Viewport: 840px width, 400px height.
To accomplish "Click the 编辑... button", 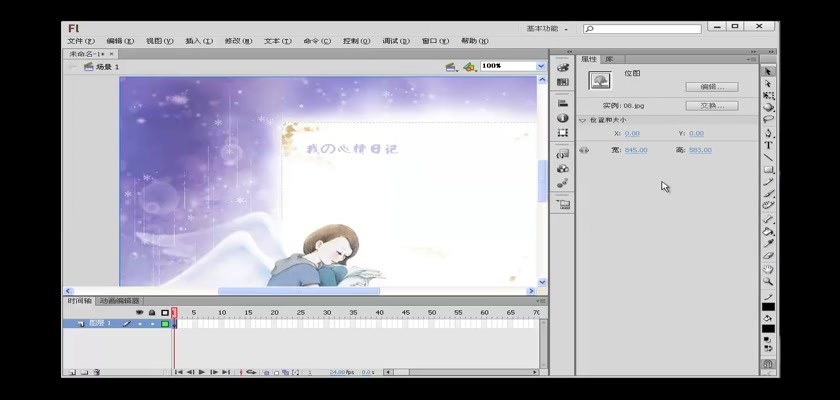I will [x=711, y=87].
